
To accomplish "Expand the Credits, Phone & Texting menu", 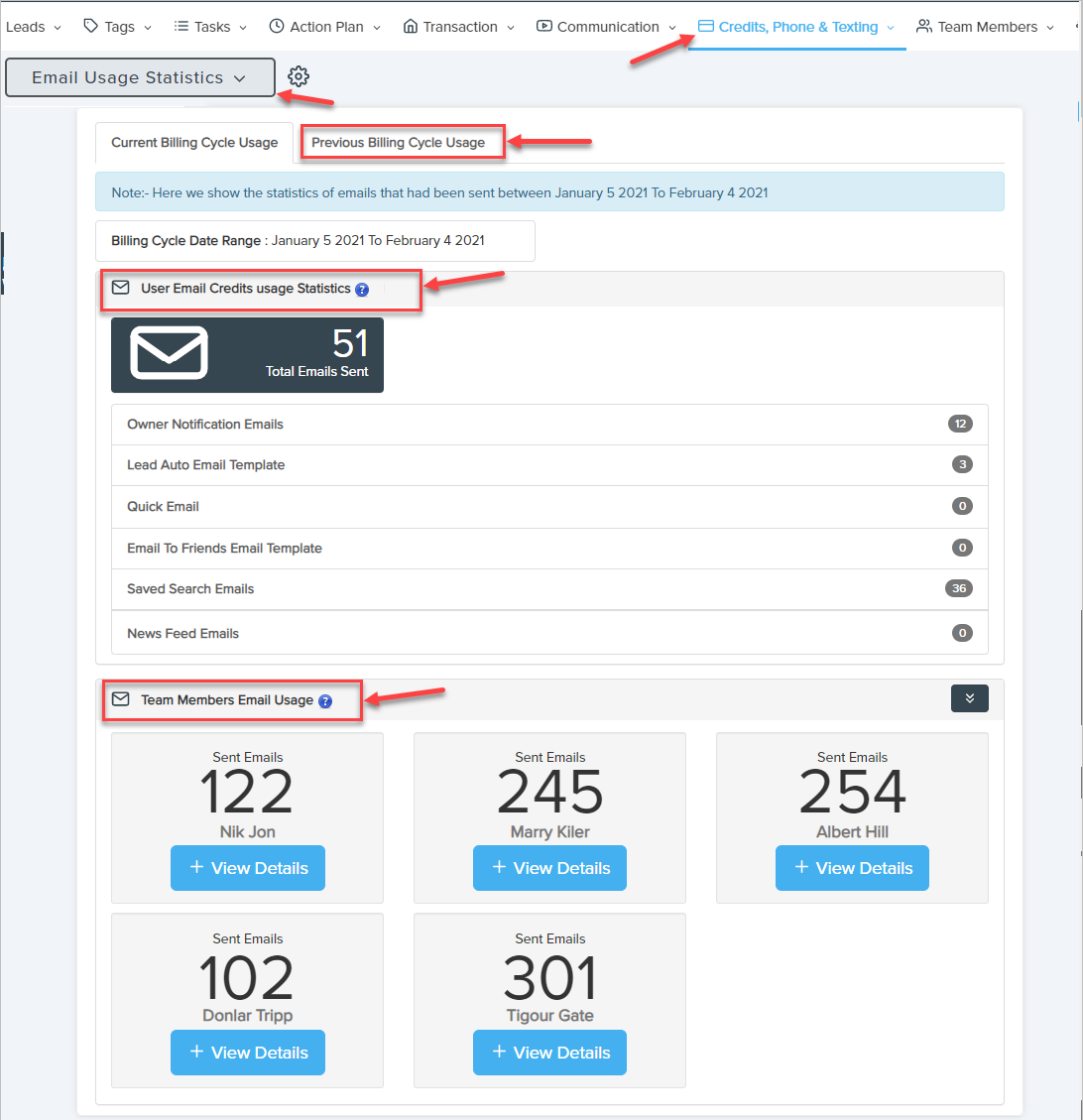I will [x=797, y=27].
